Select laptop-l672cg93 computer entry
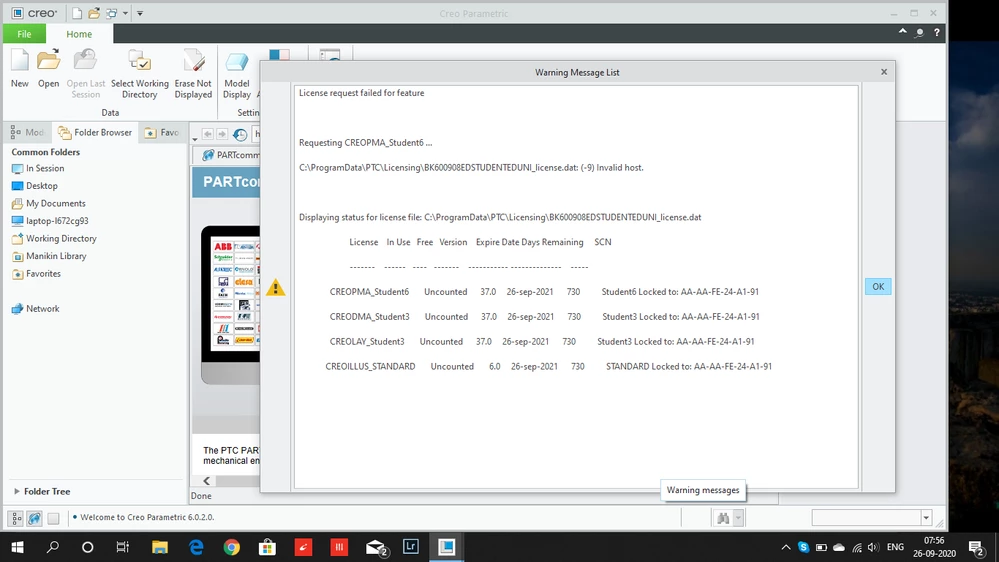The image size is (999, 562). [50, 221]
